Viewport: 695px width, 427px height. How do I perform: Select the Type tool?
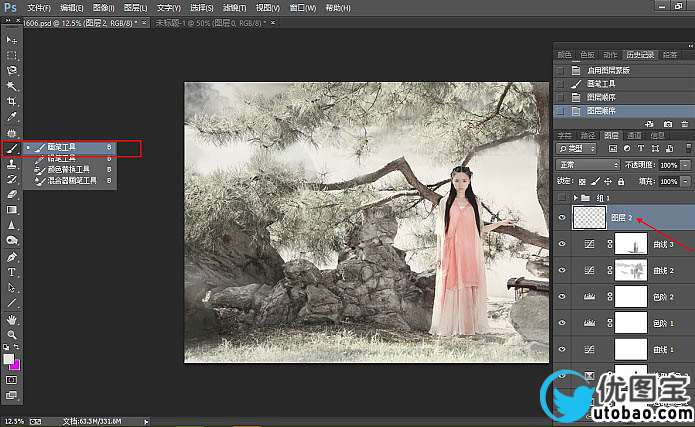12,272
